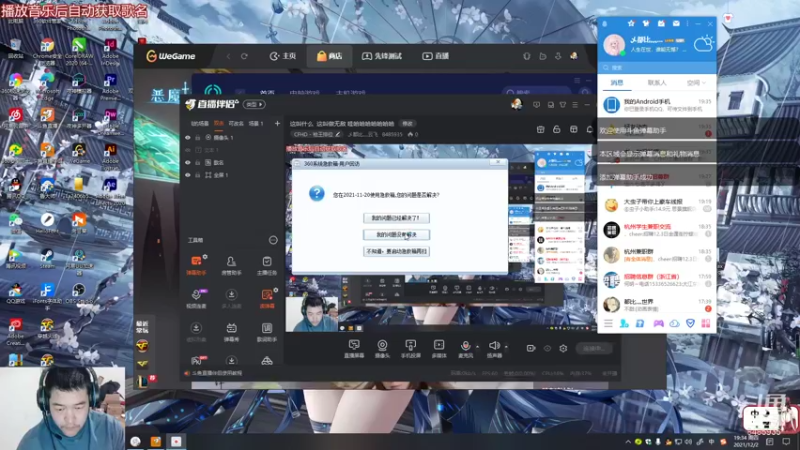This screenshot has width=800, height=450.
Task: Click the WeGame logo
Action: coord(171,56)
